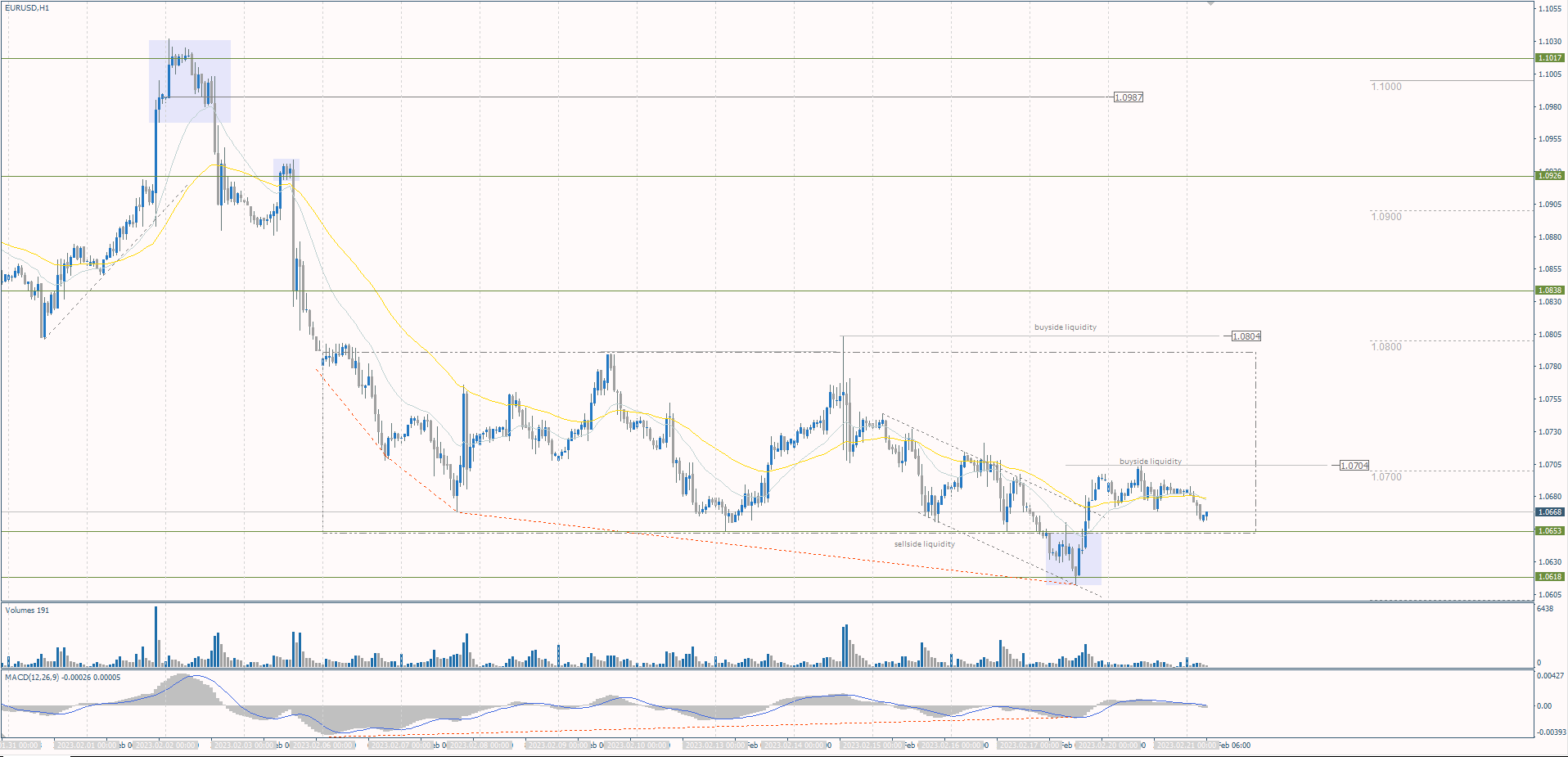The width and height of the screenshot is (1568, 757).
Task: Click the 1.0900 round-level label
Action: click(1386, 217)
